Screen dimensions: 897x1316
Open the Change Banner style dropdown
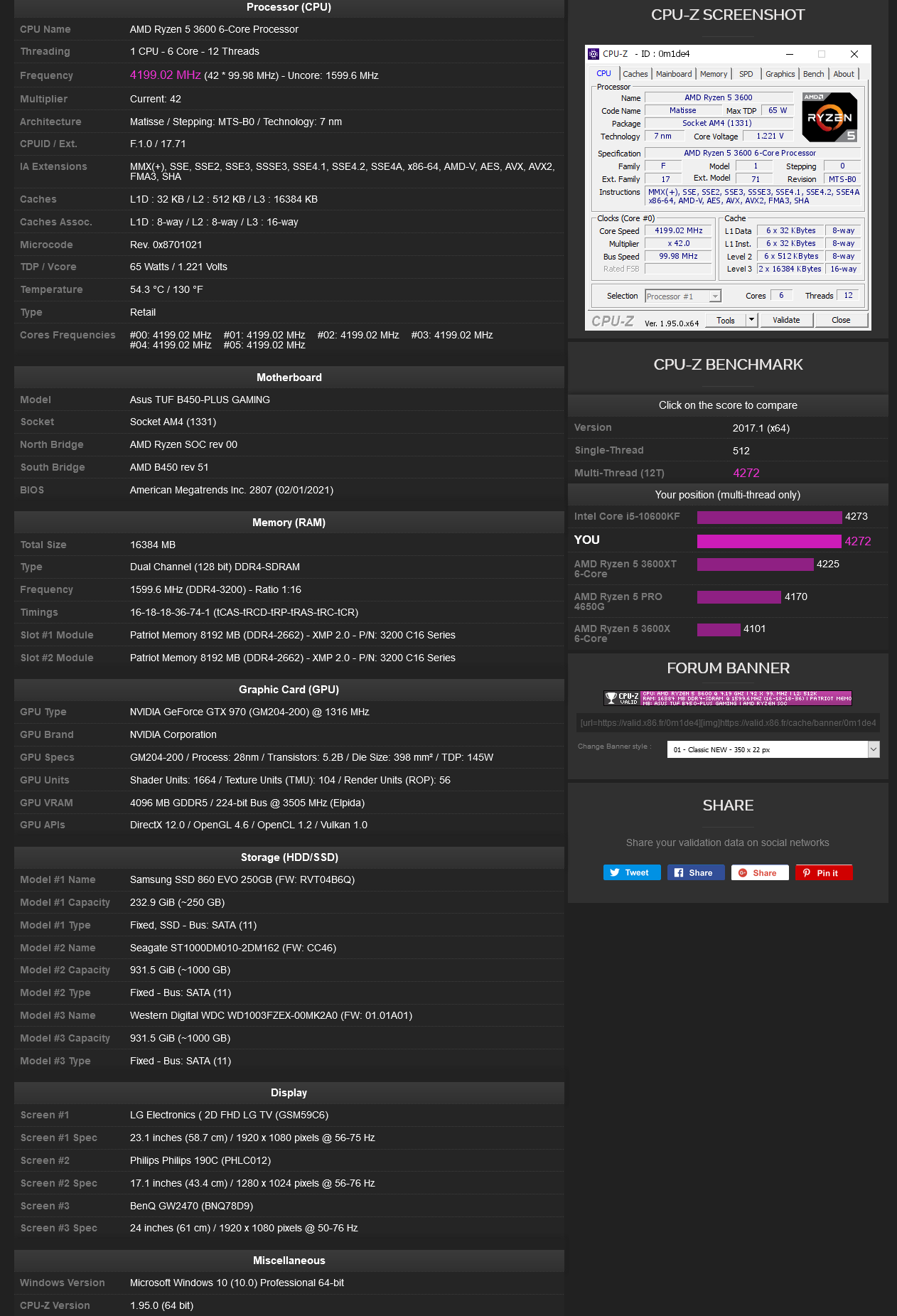pos(773,749)
